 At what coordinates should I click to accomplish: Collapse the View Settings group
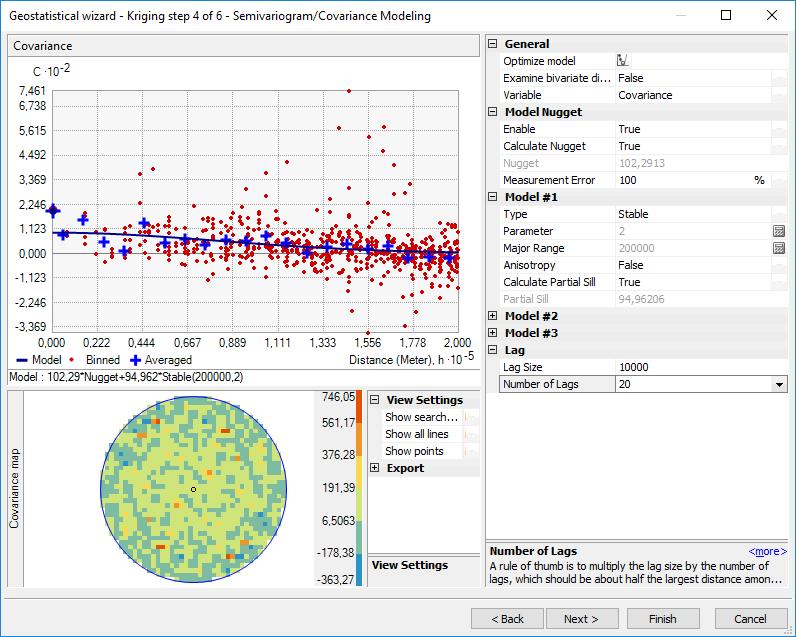[x=375, y=399]
